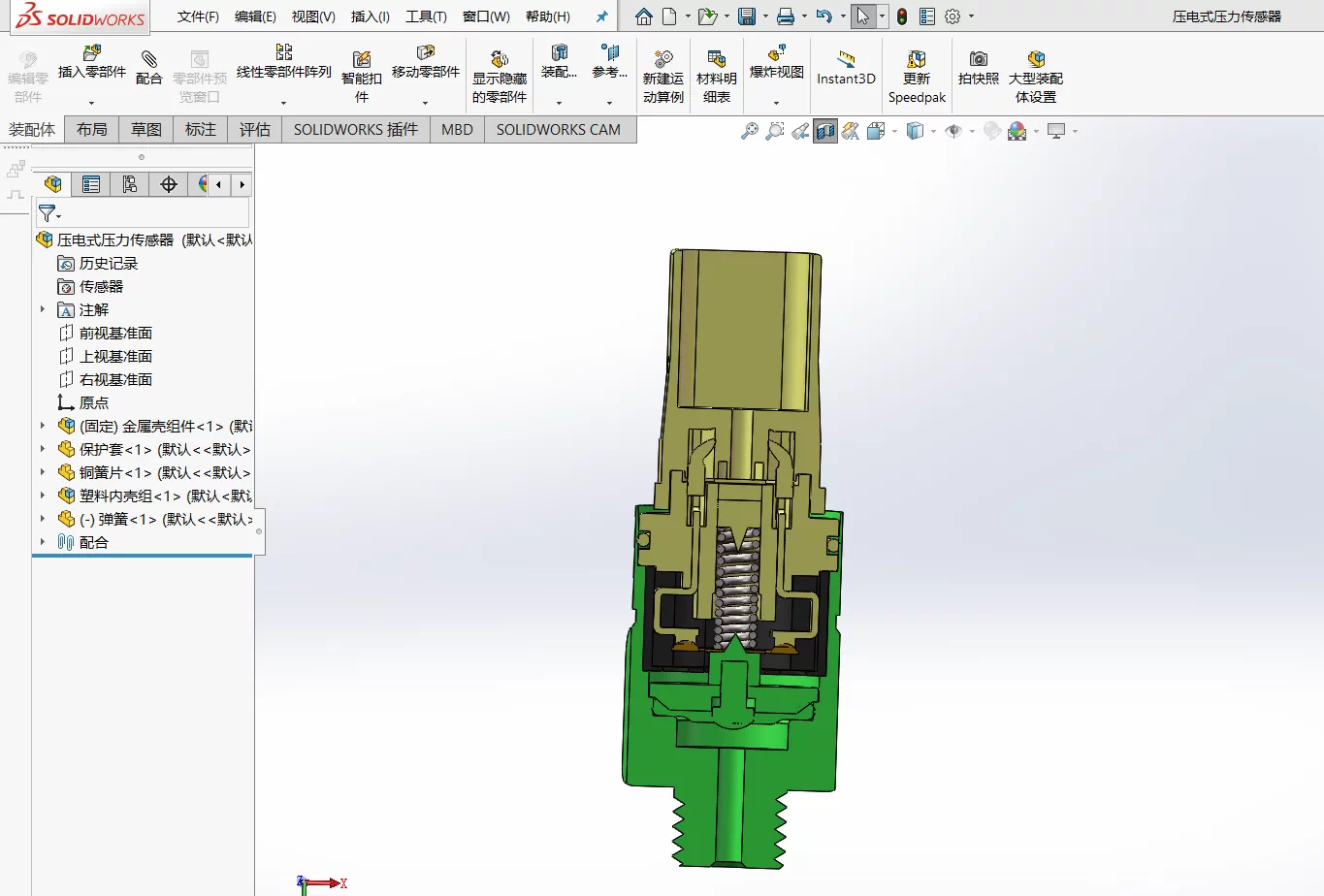Switch to the SOLIDWORKS CAM tab
1324x896 pixels.
[x=559, y=130]
